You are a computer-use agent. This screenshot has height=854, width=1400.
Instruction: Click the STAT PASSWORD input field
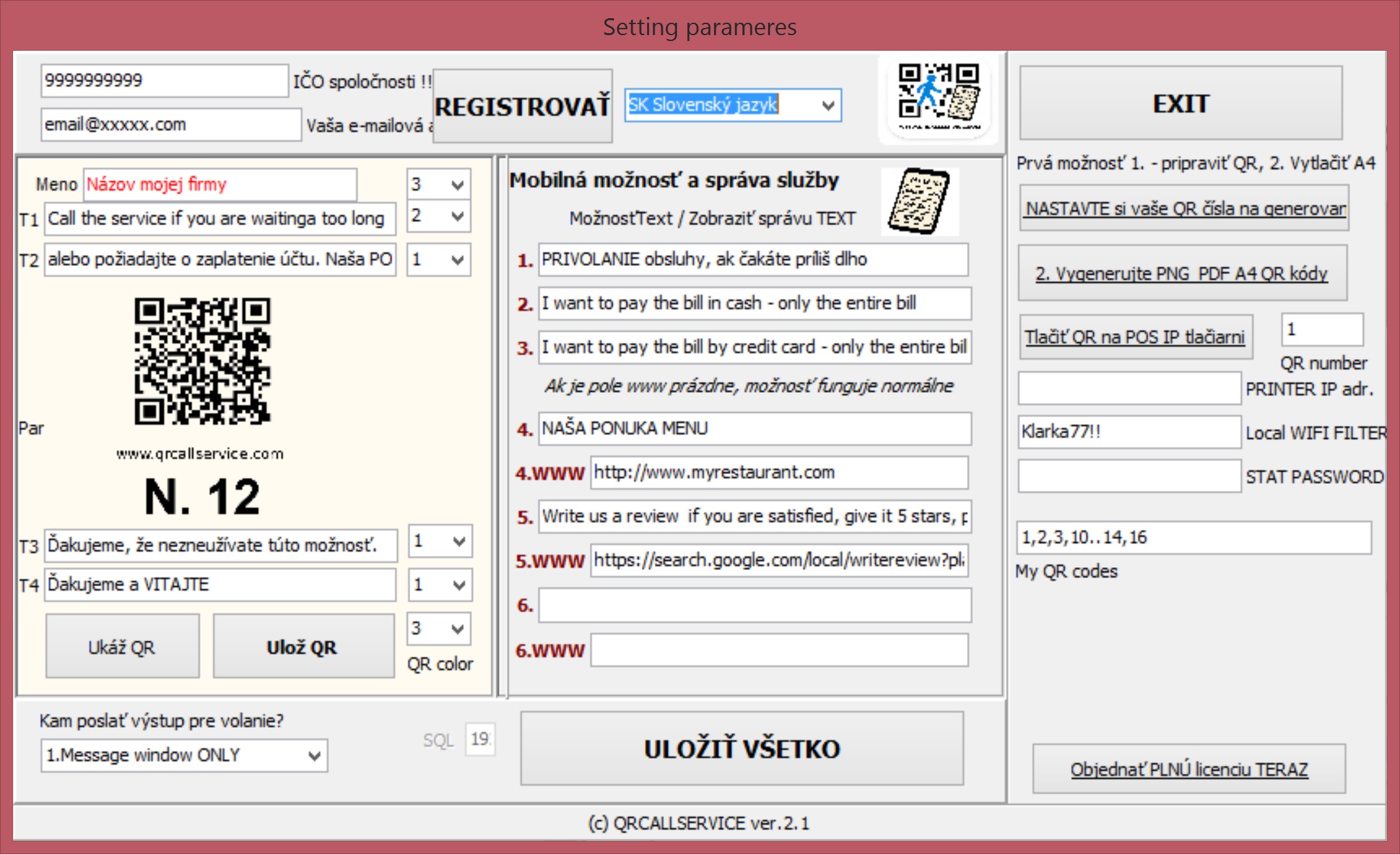tap(1129, 476)
